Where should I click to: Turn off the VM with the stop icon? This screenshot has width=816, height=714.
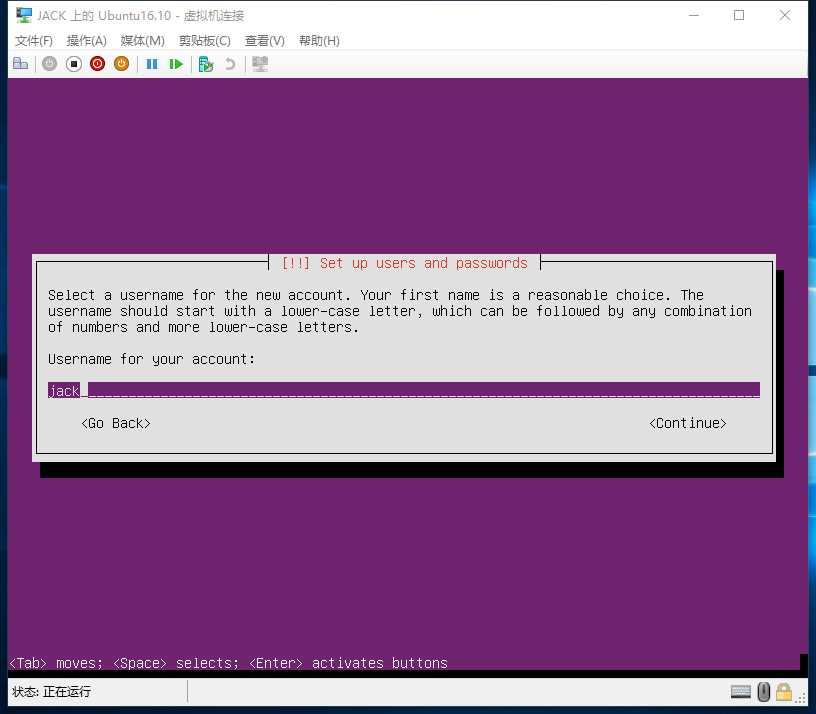[x=73, y=64]
